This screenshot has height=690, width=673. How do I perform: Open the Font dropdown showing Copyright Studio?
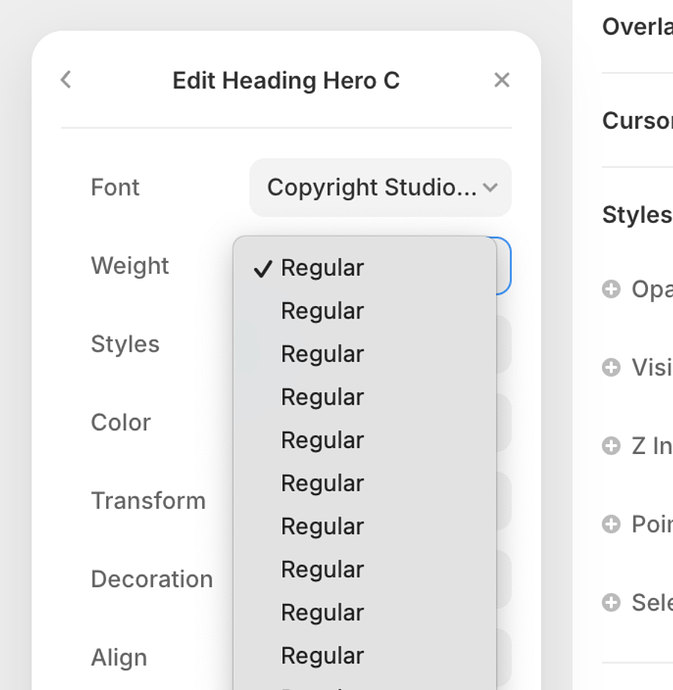[372, 187]
